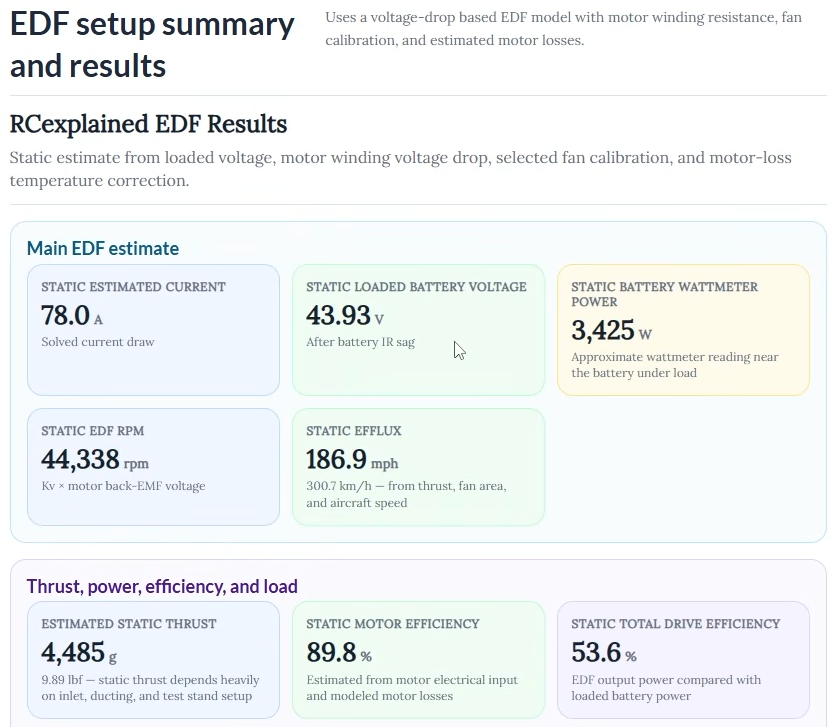Click the 'STATIC EFFLUX' label
The width and height of the screenshot is (832, 727).
pos(353,430)
